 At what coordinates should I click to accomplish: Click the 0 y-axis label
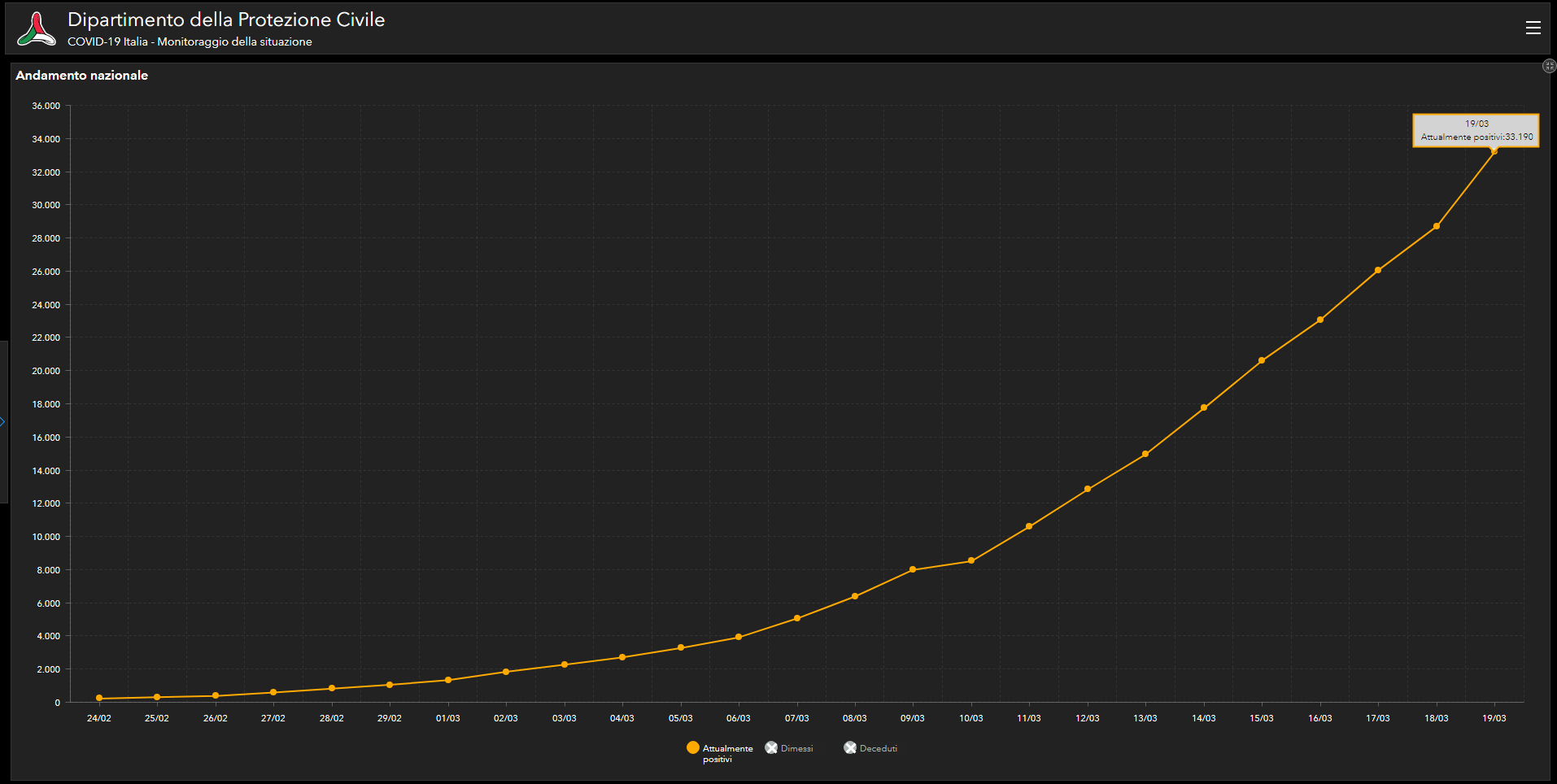tap(58, 703)
